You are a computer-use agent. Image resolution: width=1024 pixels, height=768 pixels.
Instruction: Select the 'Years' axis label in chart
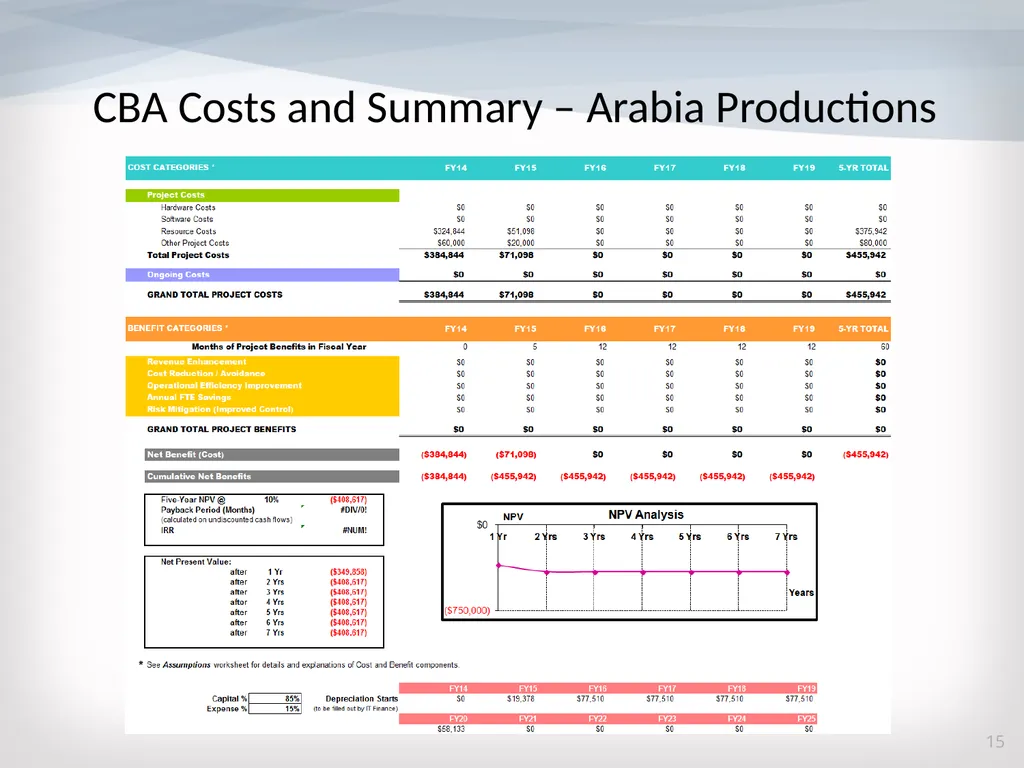[x=801, y=593]
